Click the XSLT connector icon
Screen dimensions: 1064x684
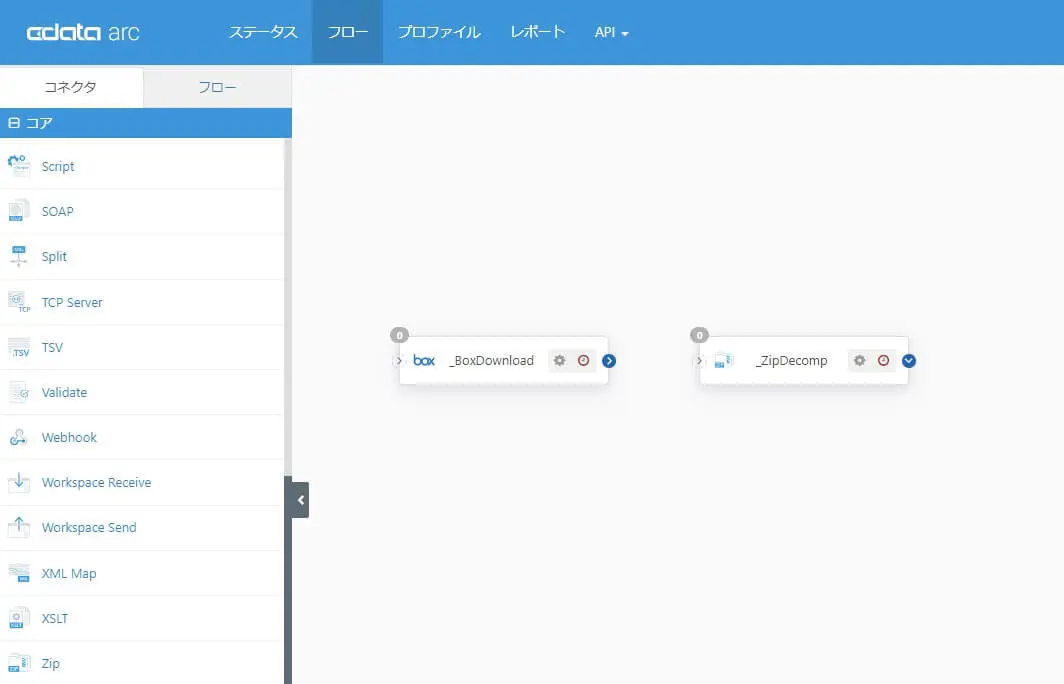click(18, 618)
